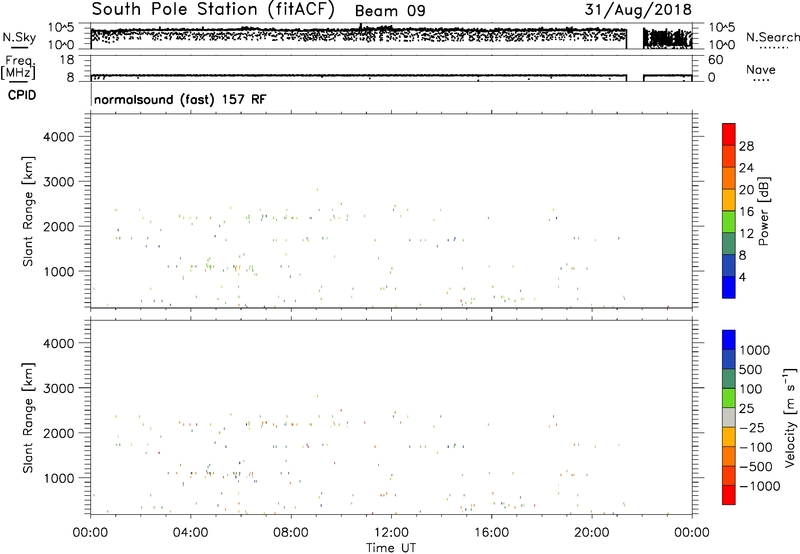Screen dimensions: 800x554
Task: Pick the yellow 16-20 dB power swatch
Action: [x=729, y=200]
